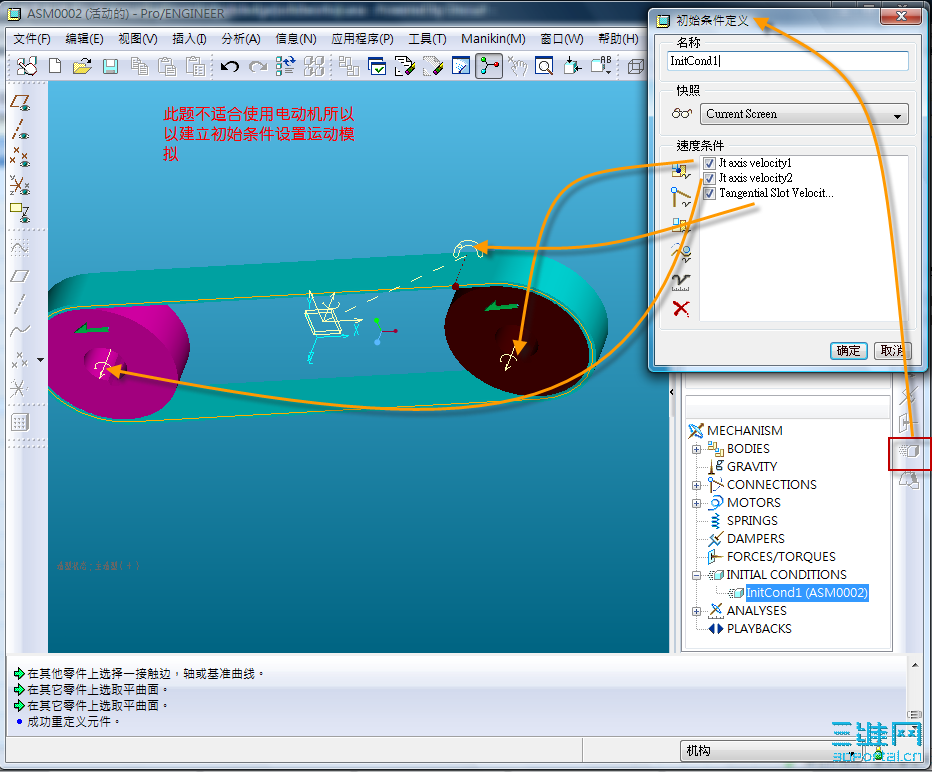Open the 文件(F) menu
932x772 pixels.
[x=32, y=39]
